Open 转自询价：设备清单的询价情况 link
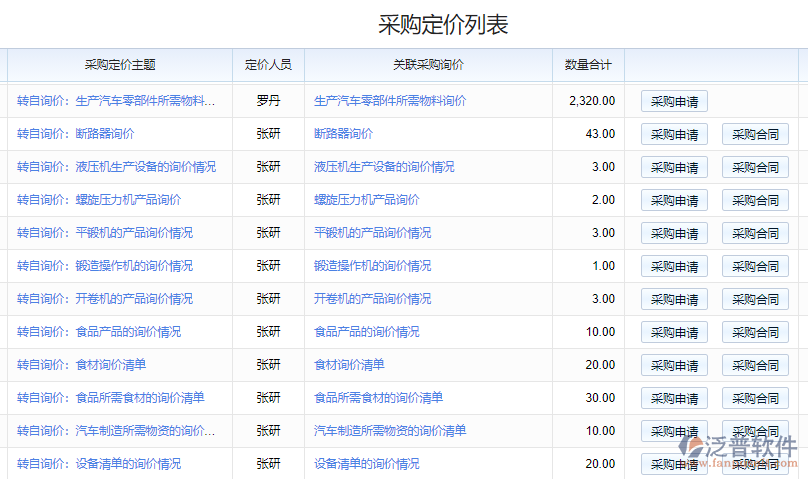 point(99,464)
